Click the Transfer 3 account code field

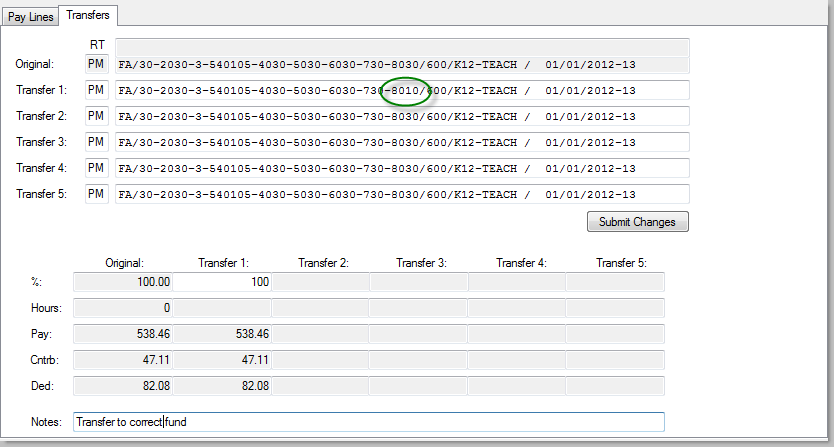(x=402, y=142)
